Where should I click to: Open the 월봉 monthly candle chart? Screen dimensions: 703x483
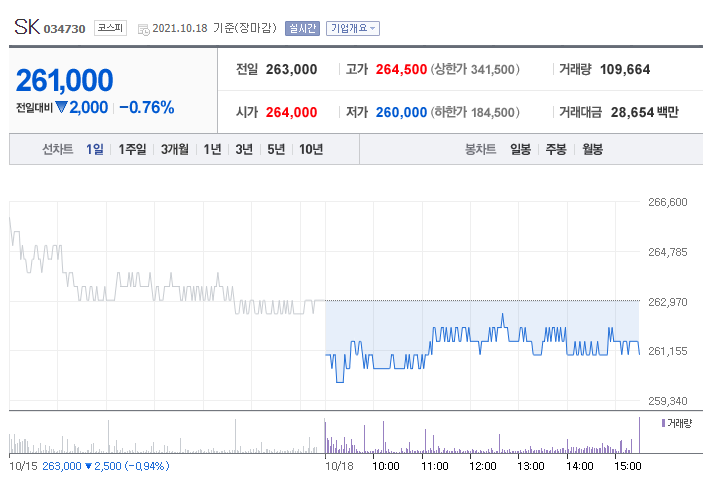coord(592,149)
